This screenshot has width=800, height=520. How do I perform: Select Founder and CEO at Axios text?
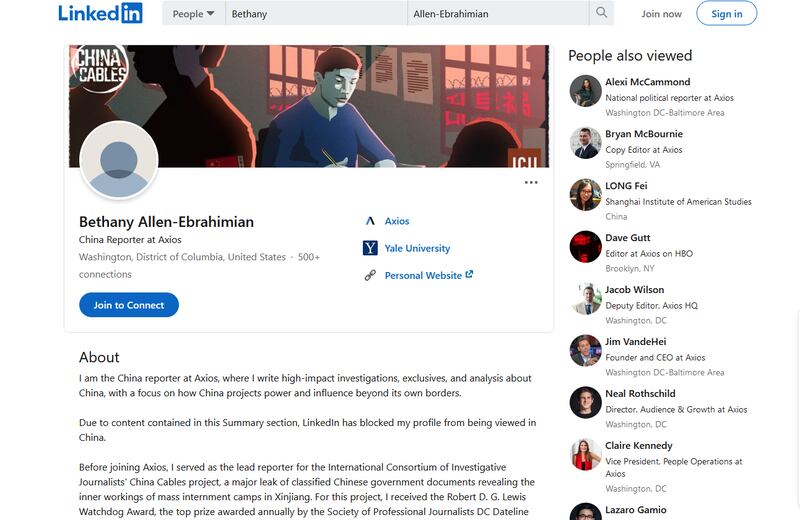pyautogui.click(x=655, y=358)
